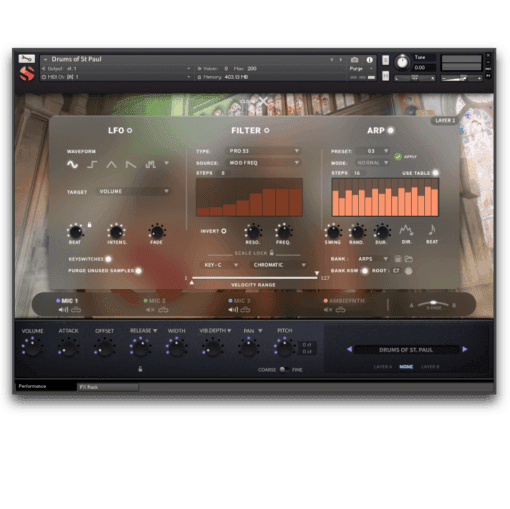Select the None layer option
This screenshot has height=509, width=510.
coord(406,367)
